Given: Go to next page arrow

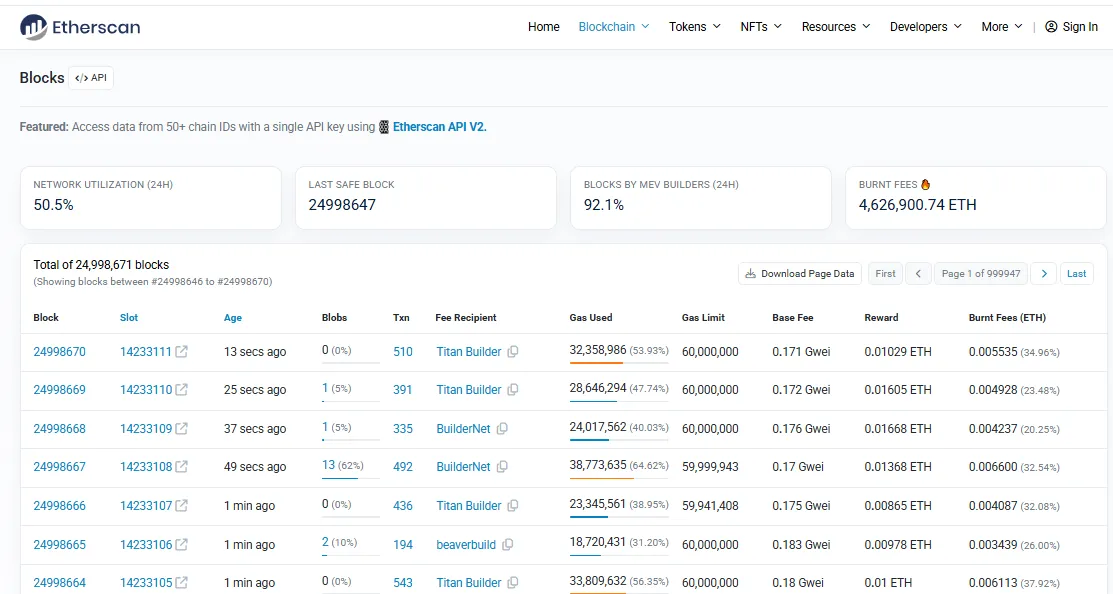Looking at the screenshot, I should [x=1043, y=273].
